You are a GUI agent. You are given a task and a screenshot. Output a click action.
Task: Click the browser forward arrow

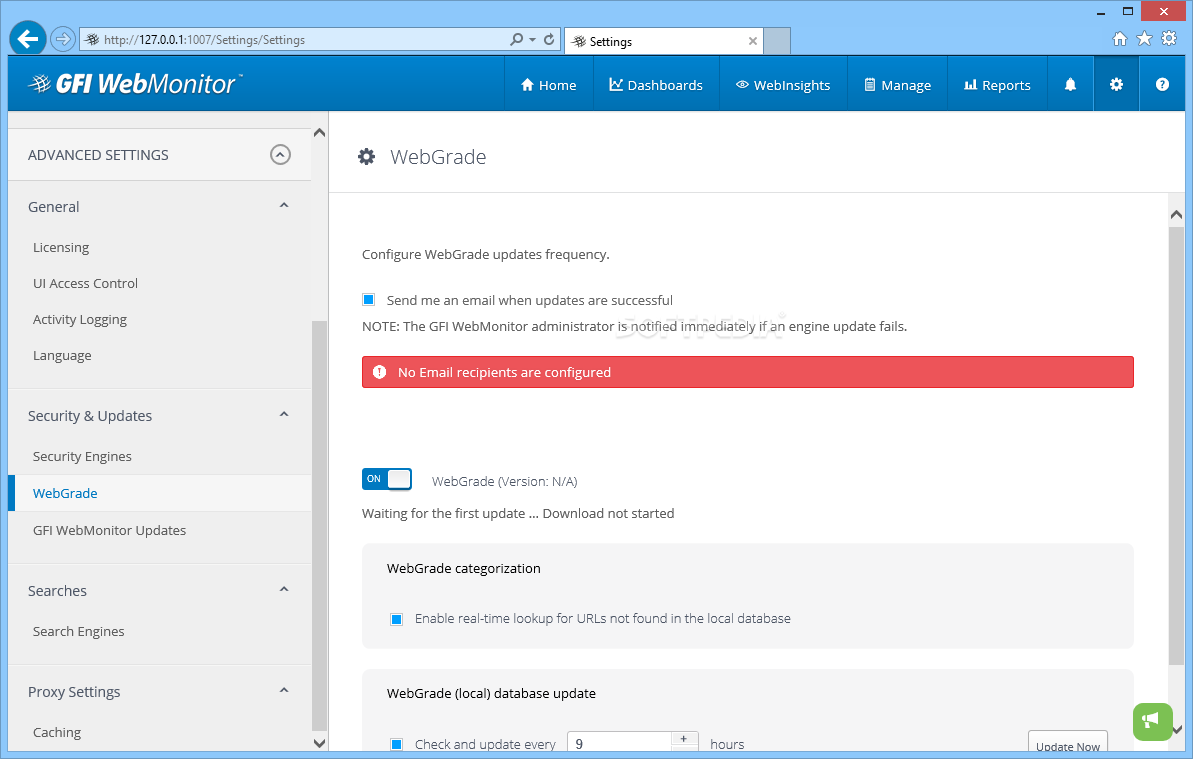(63, 39)
